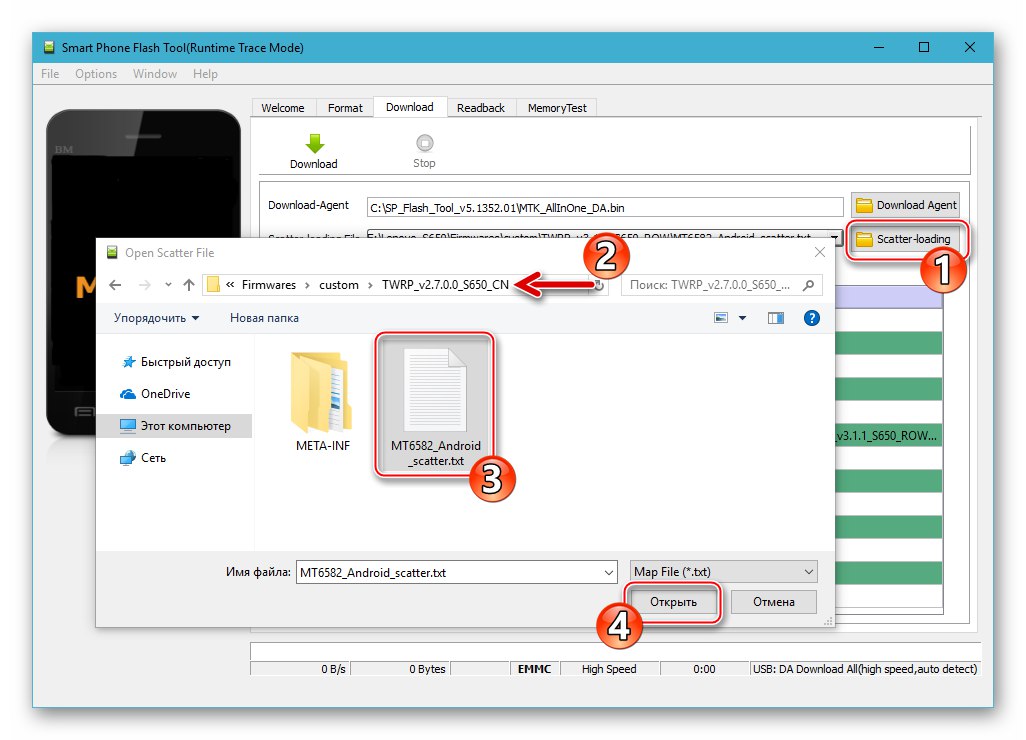Open the Options menu
Image resolution: width=1026 pixels, height=740 pixels.
coord(96,74)
